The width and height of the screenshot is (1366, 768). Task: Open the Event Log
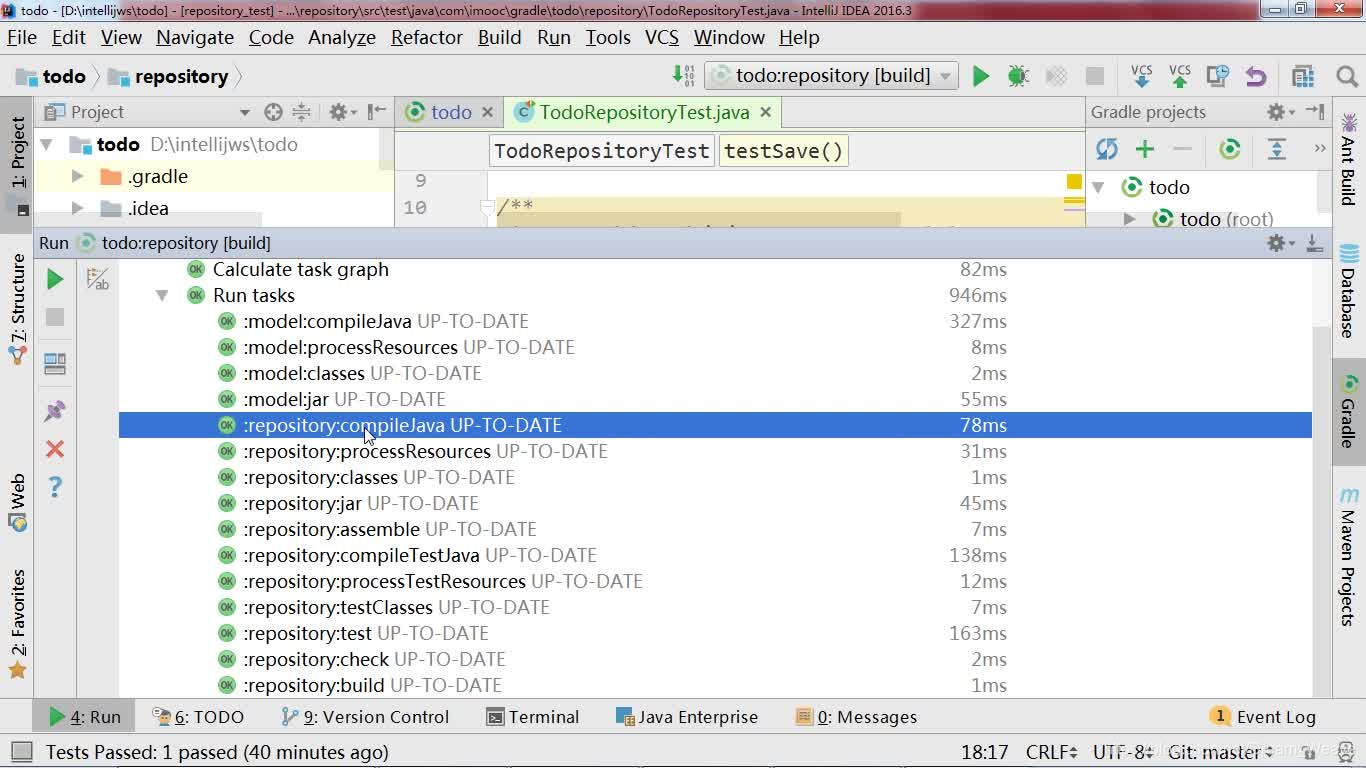pyautogui.click(x=1263, y=717)
